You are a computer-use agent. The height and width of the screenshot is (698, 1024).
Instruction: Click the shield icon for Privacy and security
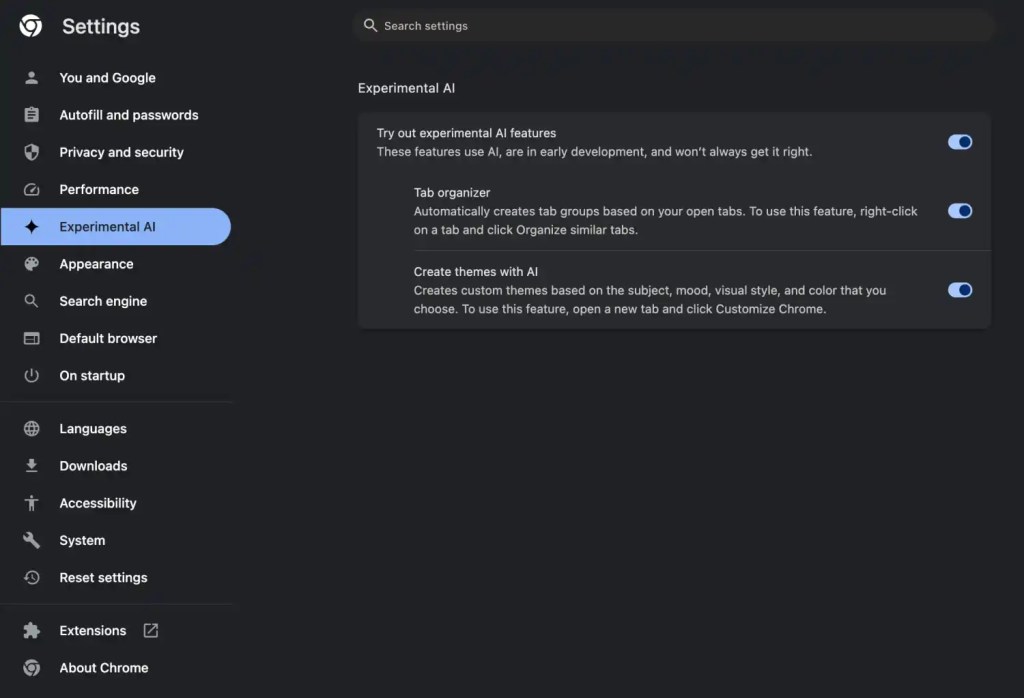tap(31, 152)
